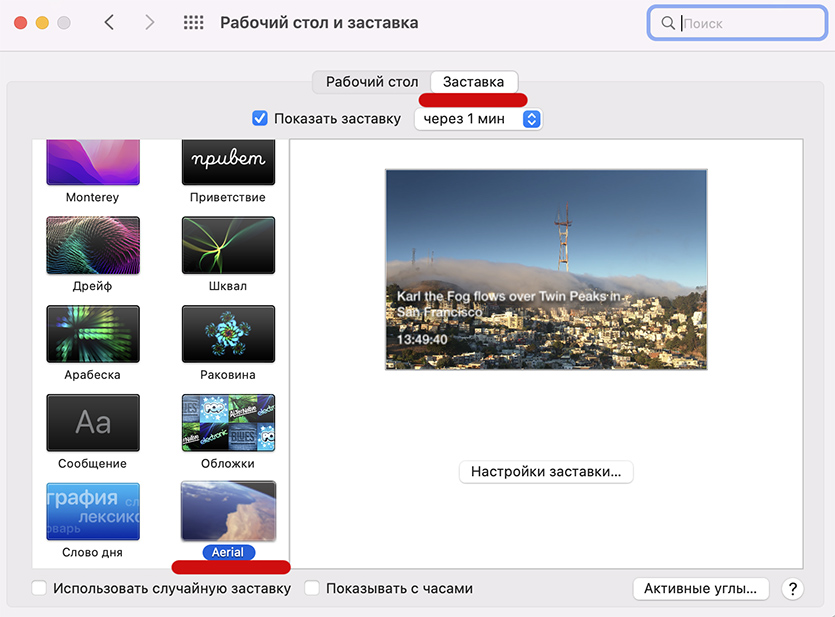Select the Слово дня screensaver icon
835x617 pixels.
point(92,511)
